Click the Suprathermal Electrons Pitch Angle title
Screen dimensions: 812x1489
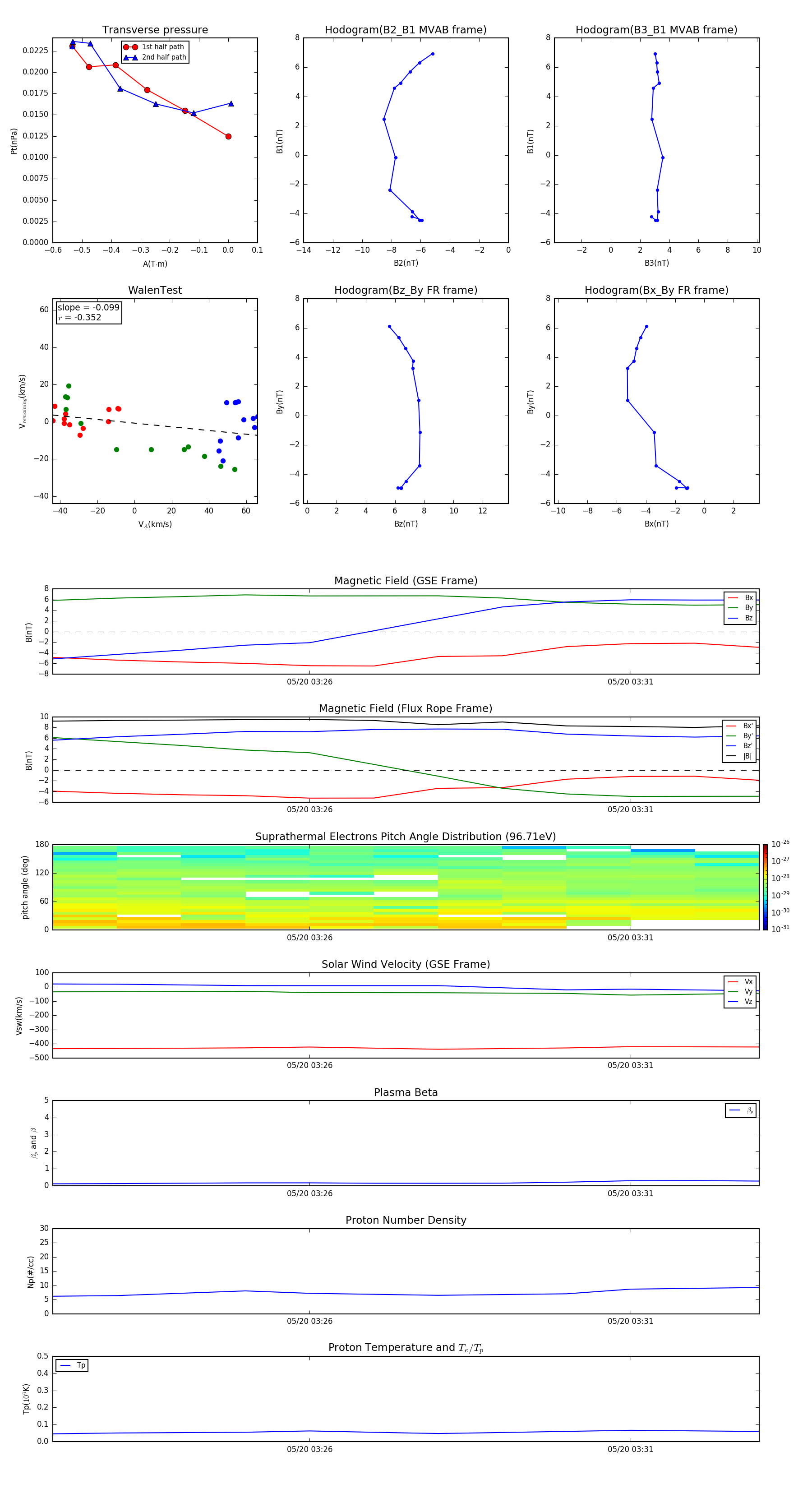(x=406, y=837)
